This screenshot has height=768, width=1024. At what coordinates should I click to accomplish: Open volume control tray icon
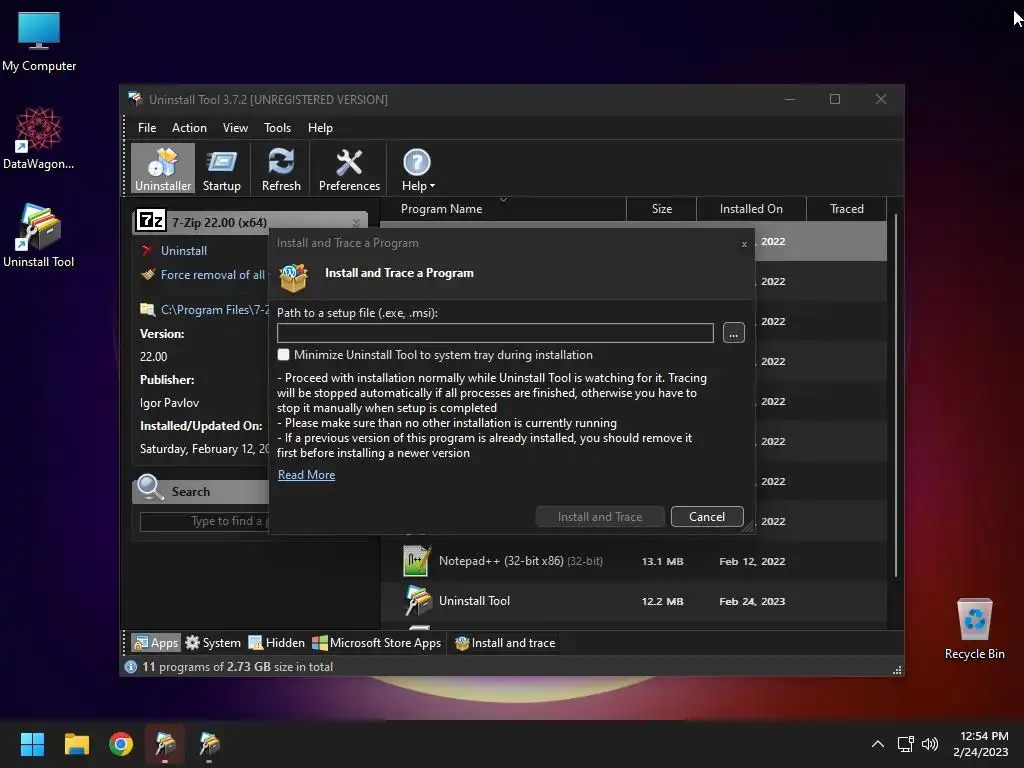point(929,744)
